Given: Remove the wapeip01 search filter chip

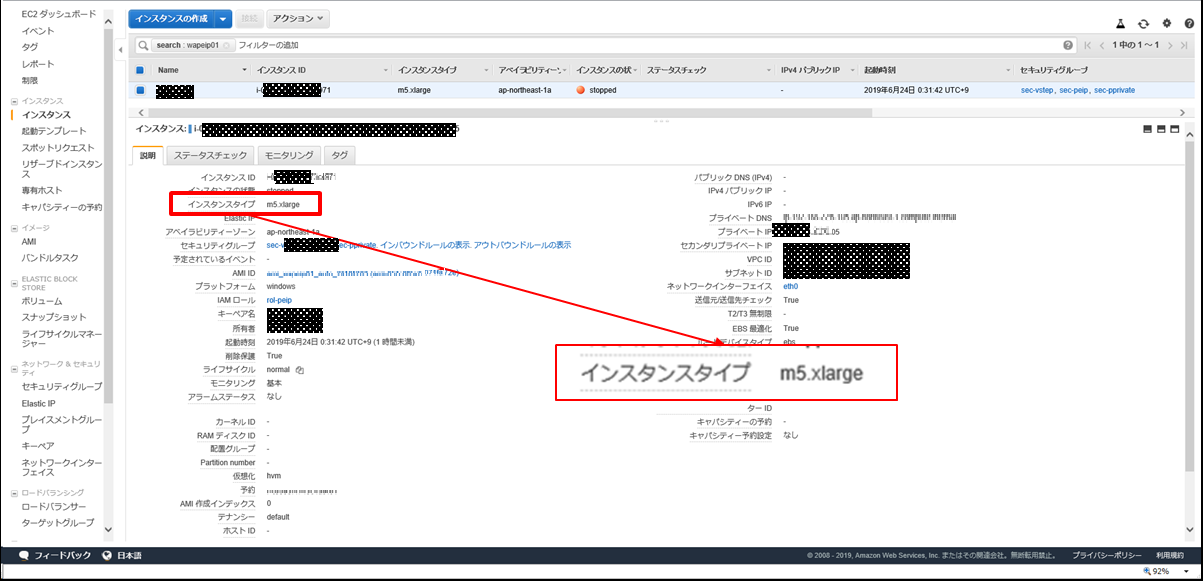Looking at the screenshot, I should pyautogui.click(x=227, y=46).
